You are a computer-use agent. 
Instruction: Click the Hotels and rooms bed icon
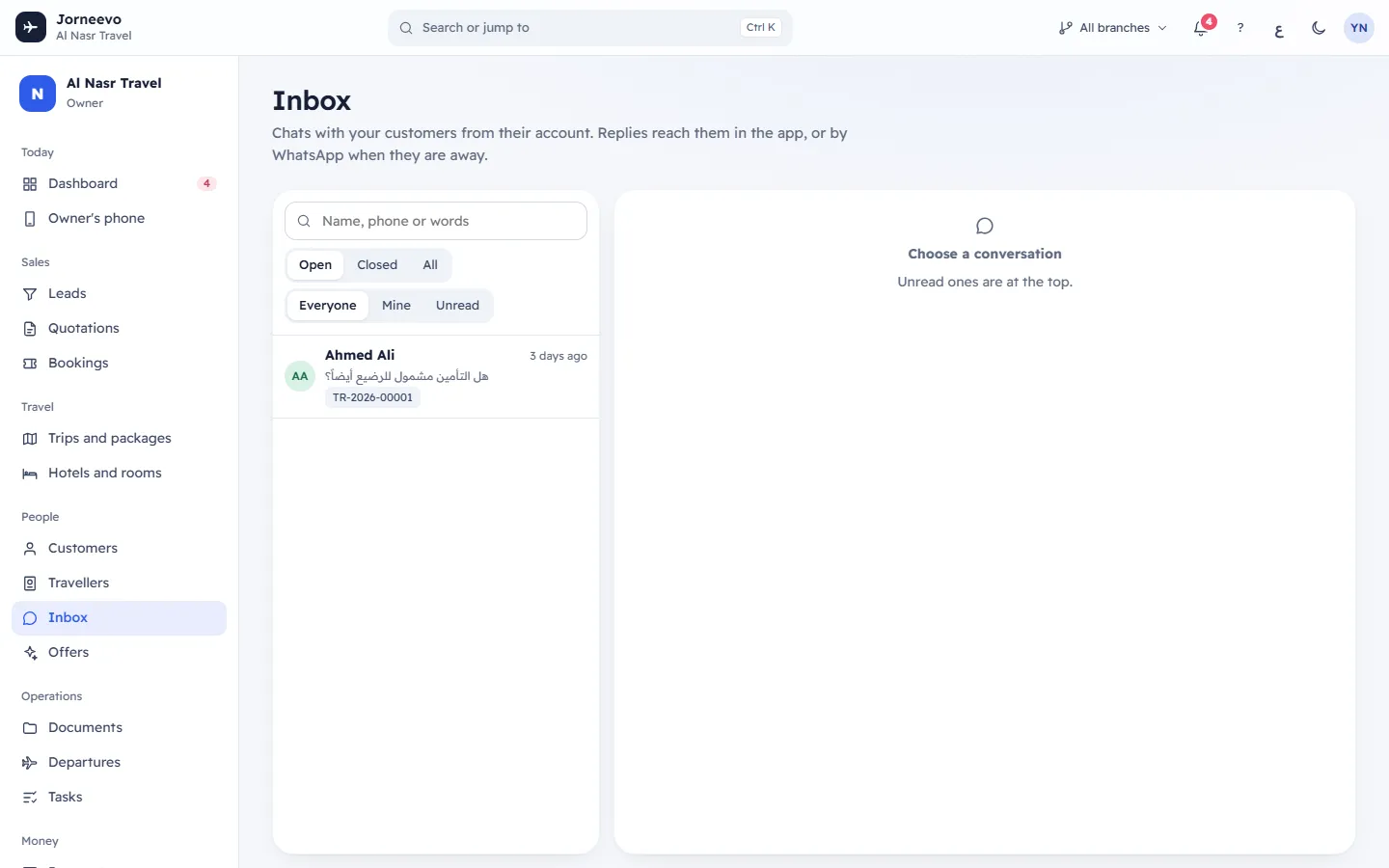(30, 474)
